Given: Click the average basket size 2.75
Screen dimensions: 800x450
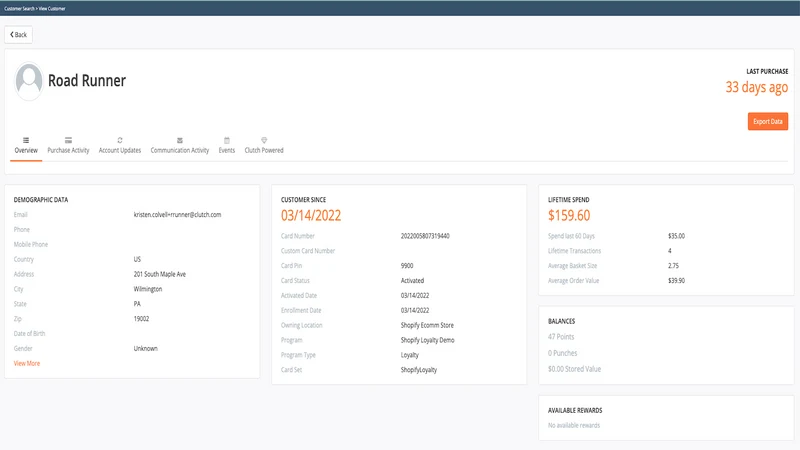Looking at the screenshot, I should (673, 266).
